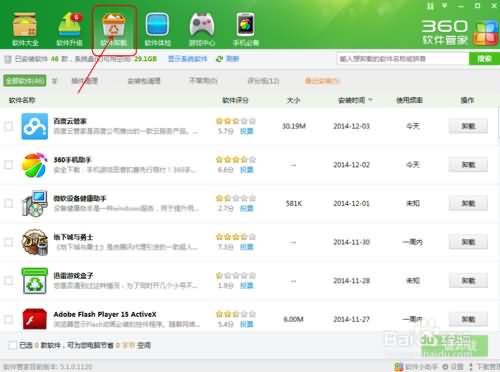
Task: Click the 2014-12-03 install date cell
Action: (352, 126)
